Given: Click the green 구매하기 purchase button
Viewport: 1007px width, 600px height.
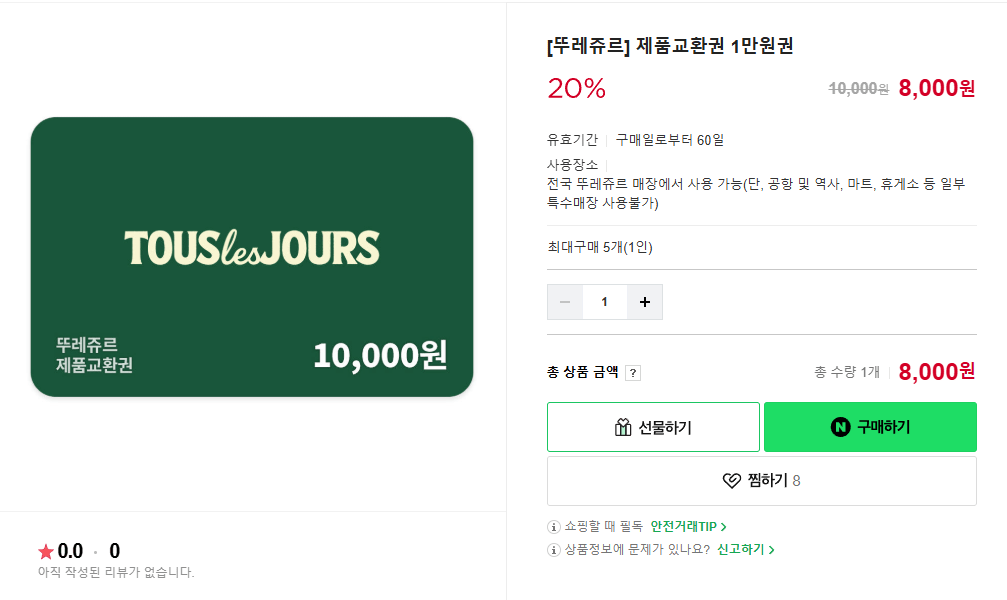Looking at the screenshot, I should (x=869, y=426).
